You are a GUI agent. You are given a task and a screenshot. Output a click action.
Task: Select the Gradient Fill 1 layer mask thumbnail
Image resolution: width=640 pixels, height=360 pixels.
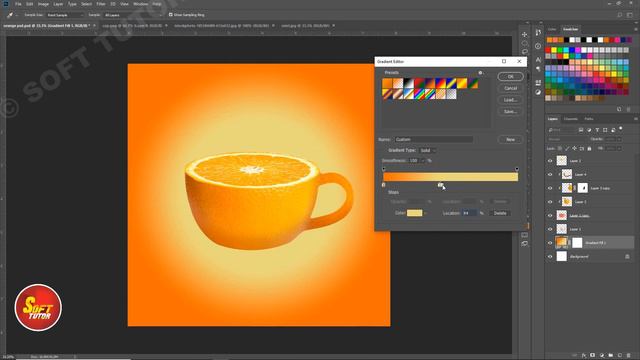click(577, 243)
